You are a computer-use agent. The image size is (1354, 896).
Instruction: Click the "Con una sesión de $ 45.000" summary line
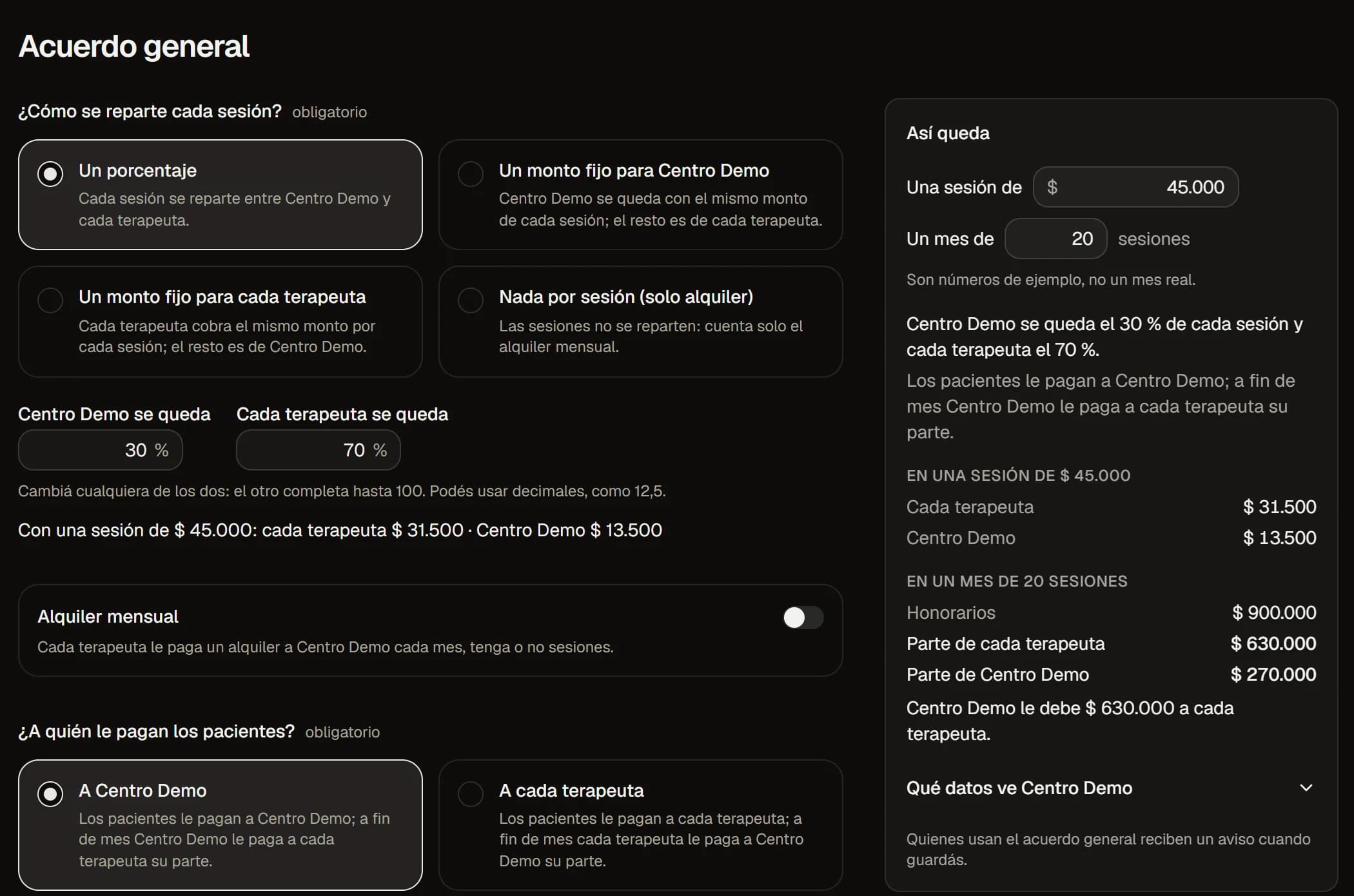coord(340,530)
